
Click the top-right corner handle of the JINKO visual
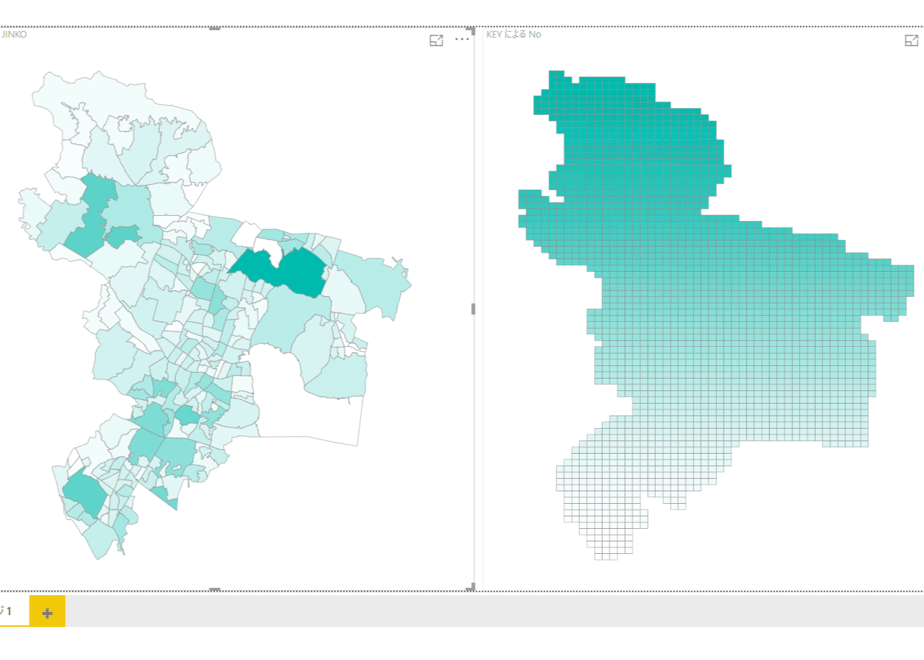coord(471,29)
